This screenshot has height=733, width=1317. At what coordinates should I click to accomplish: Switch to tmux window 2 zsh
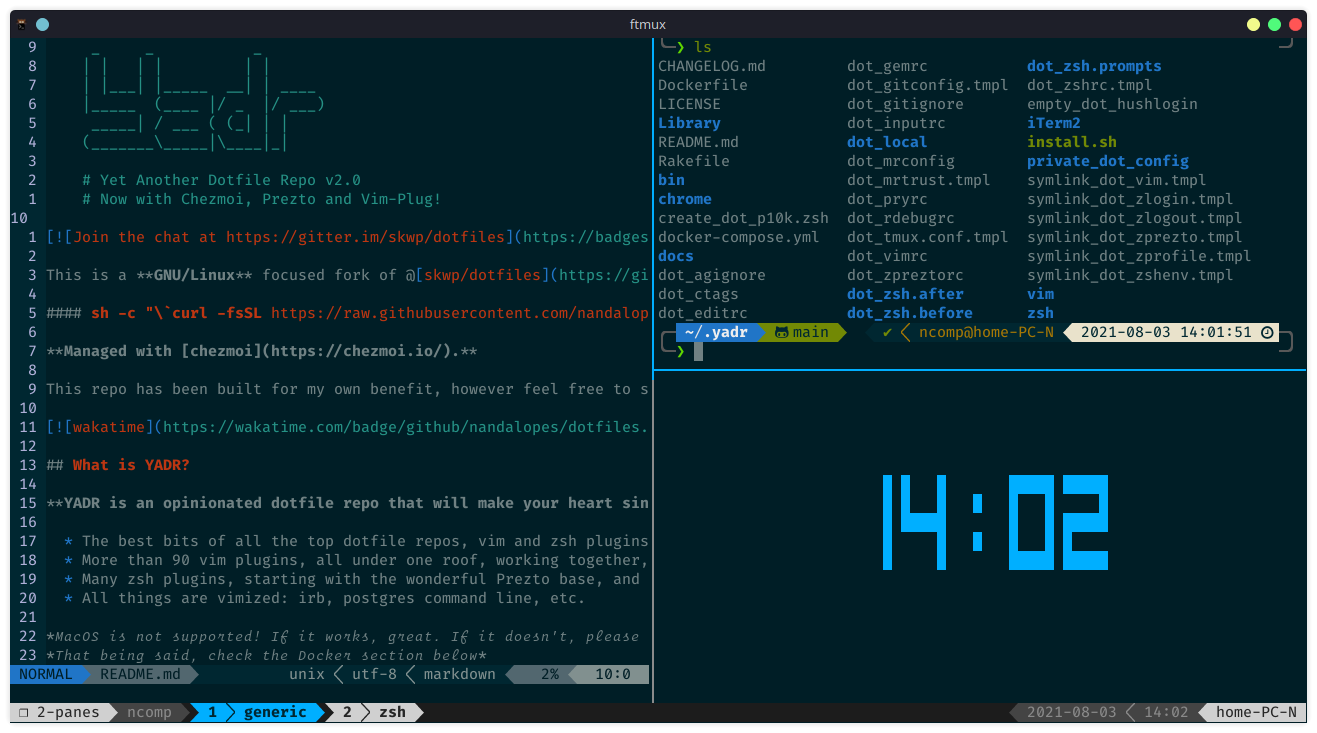pos(374,712)
